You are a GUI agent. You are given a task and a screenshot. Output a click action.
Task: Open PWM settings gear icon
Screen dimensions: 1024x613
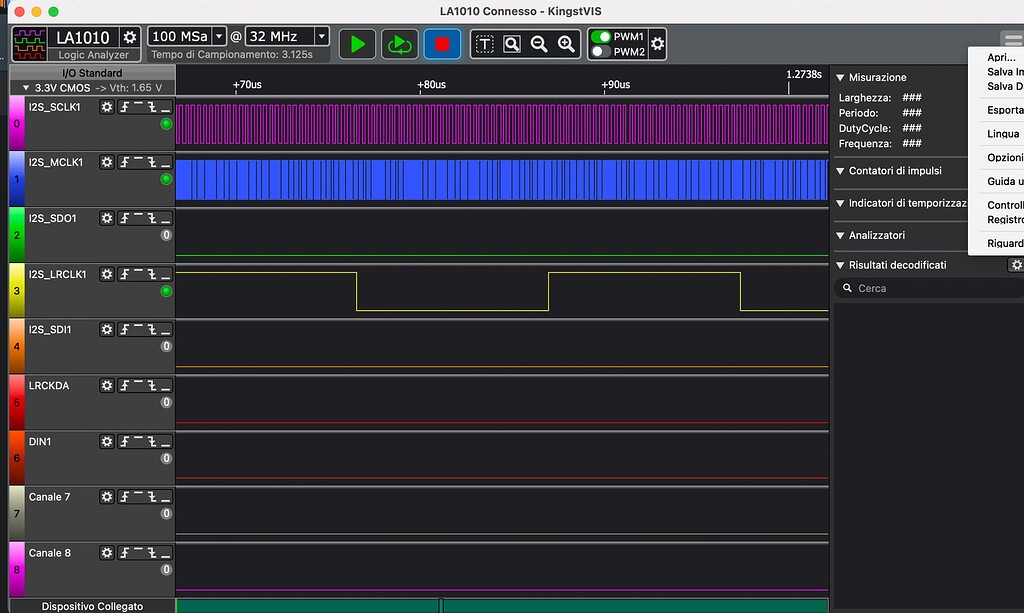[657, 44]
